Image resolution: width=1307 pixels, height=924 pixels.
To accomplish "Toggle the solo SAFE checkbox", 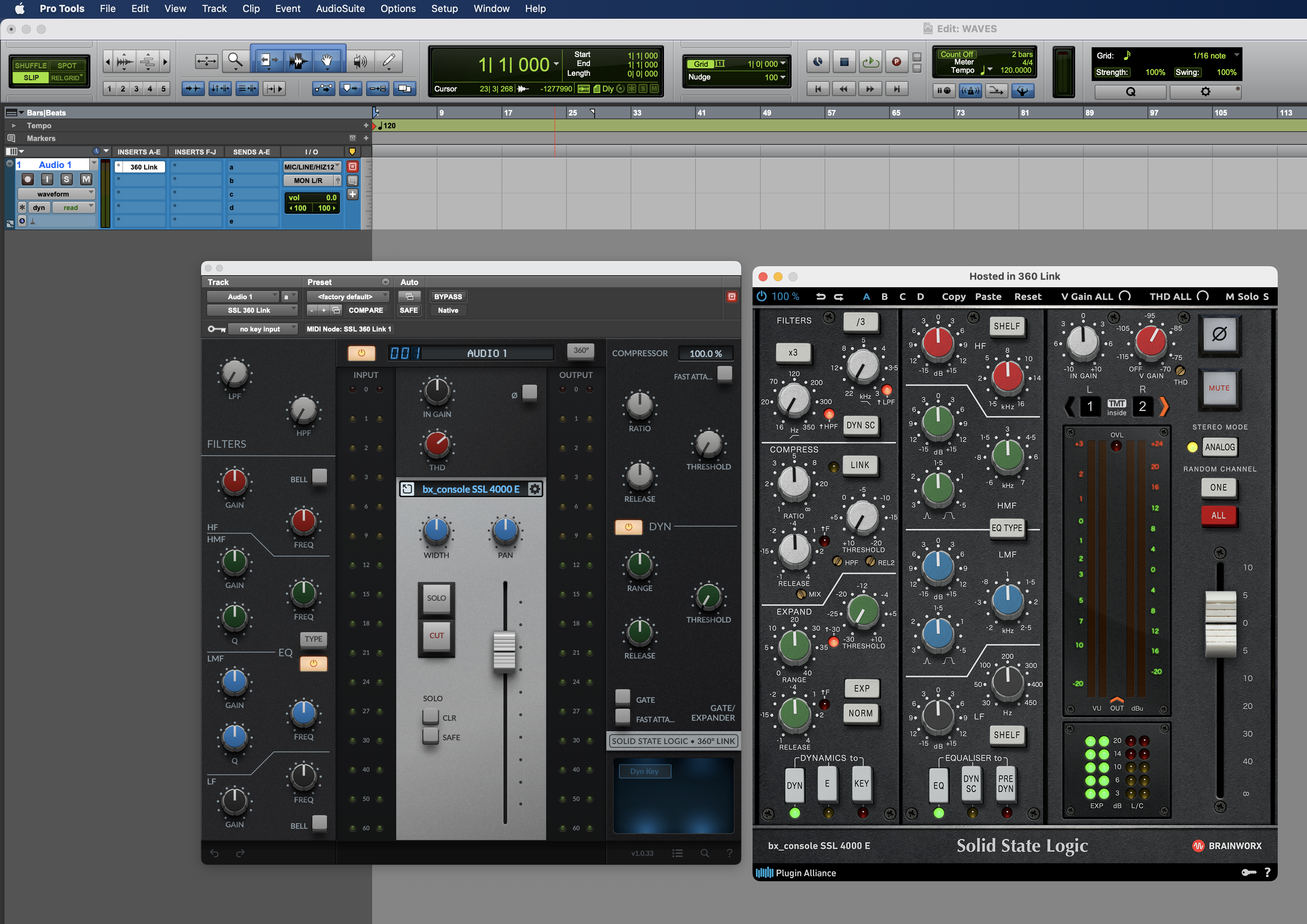I will click(x=430, y=736).
